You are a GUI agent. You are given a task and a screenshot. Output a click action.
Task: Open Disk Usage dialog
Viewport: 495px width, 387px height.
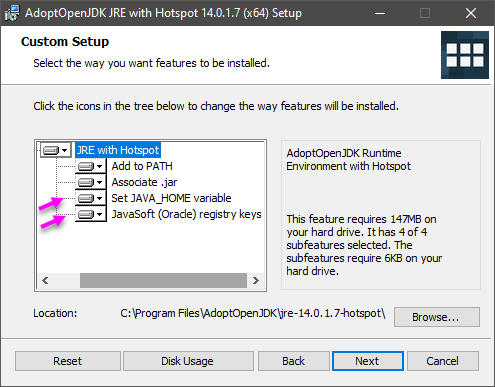(x=188, y=361)
